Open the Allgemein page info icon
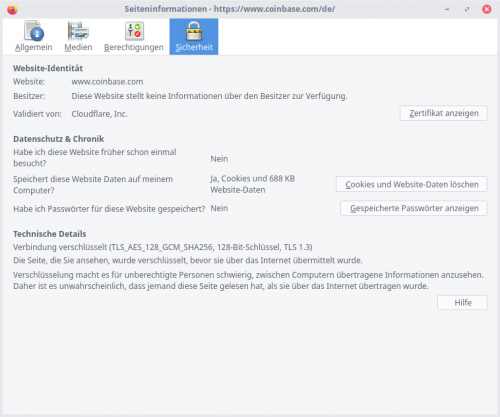Viewport: 500px width, 417px height. [34, 31]
